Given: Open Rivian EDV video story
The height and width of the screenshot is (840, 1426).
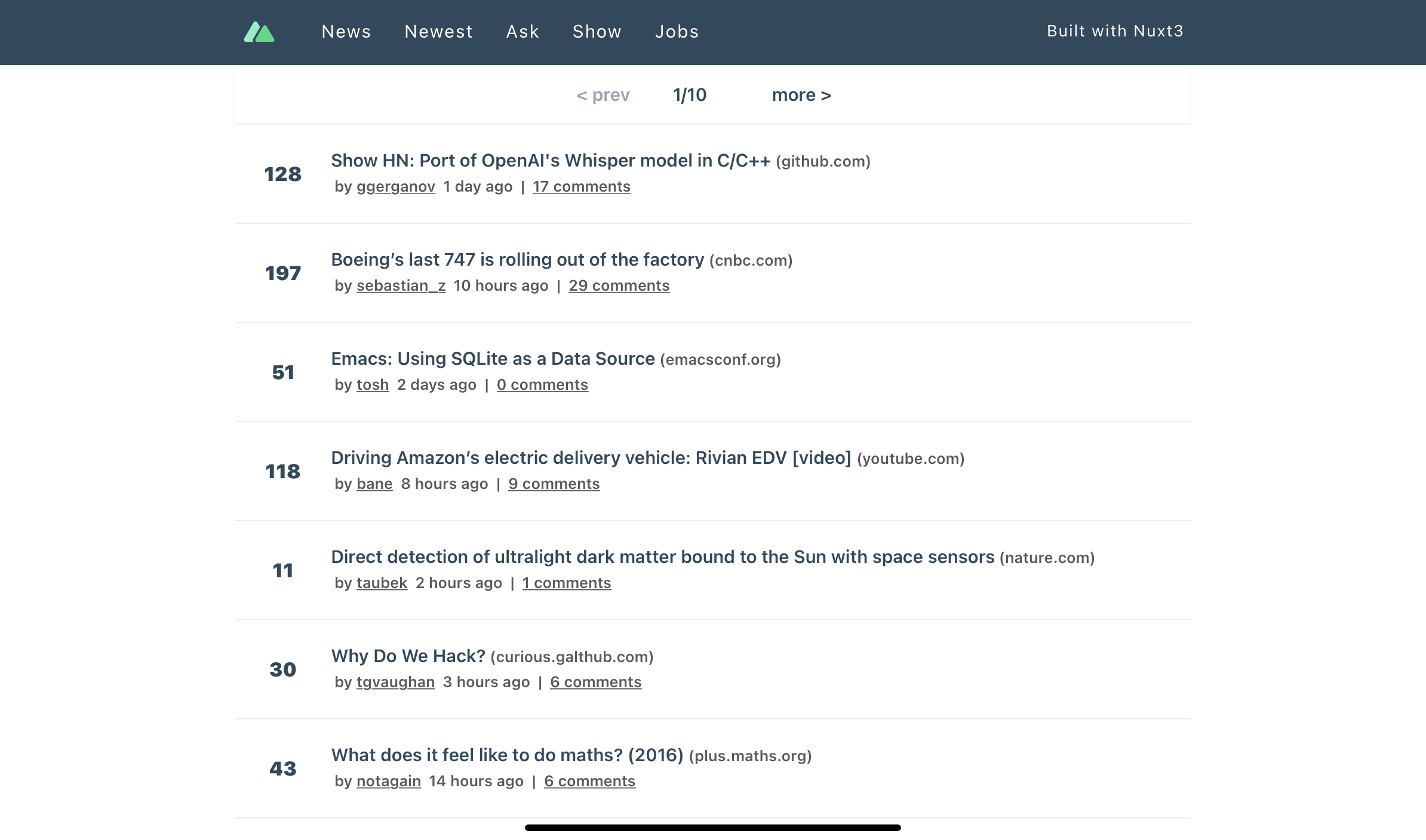Looking at the screenshot, I should click(591, 458).
